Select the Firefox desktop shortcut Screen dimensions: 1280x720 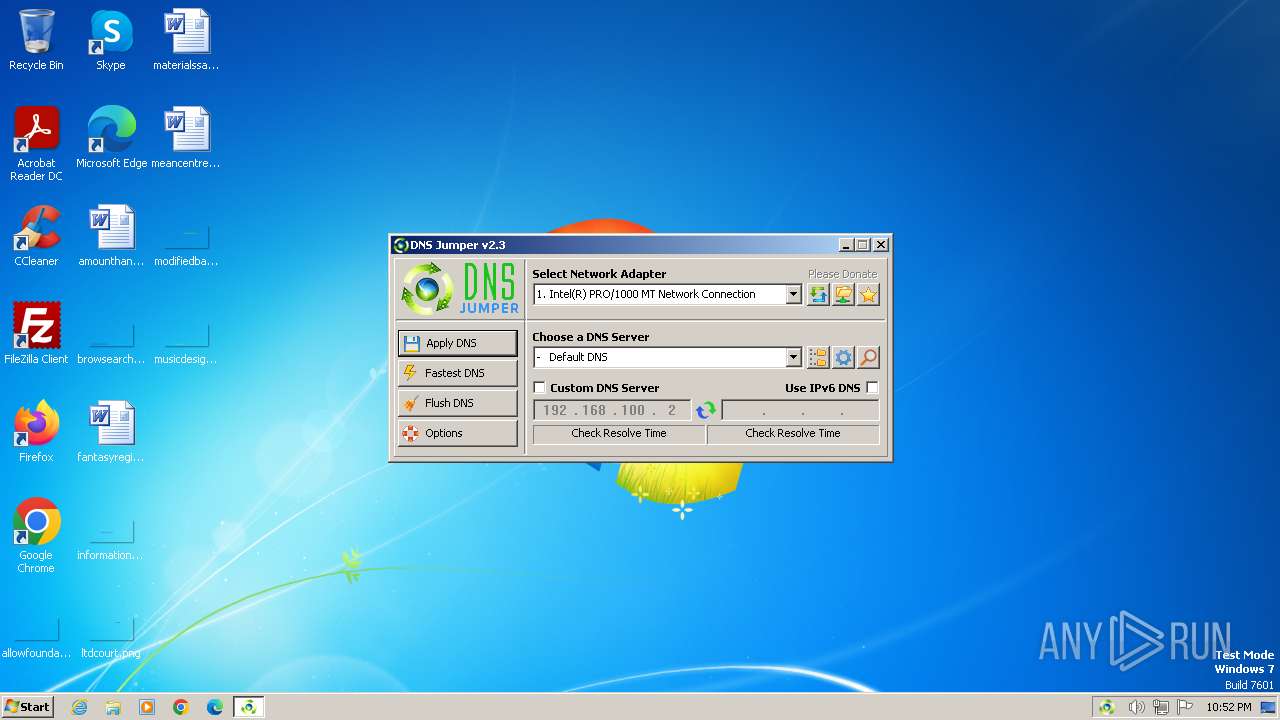point(36,432)
